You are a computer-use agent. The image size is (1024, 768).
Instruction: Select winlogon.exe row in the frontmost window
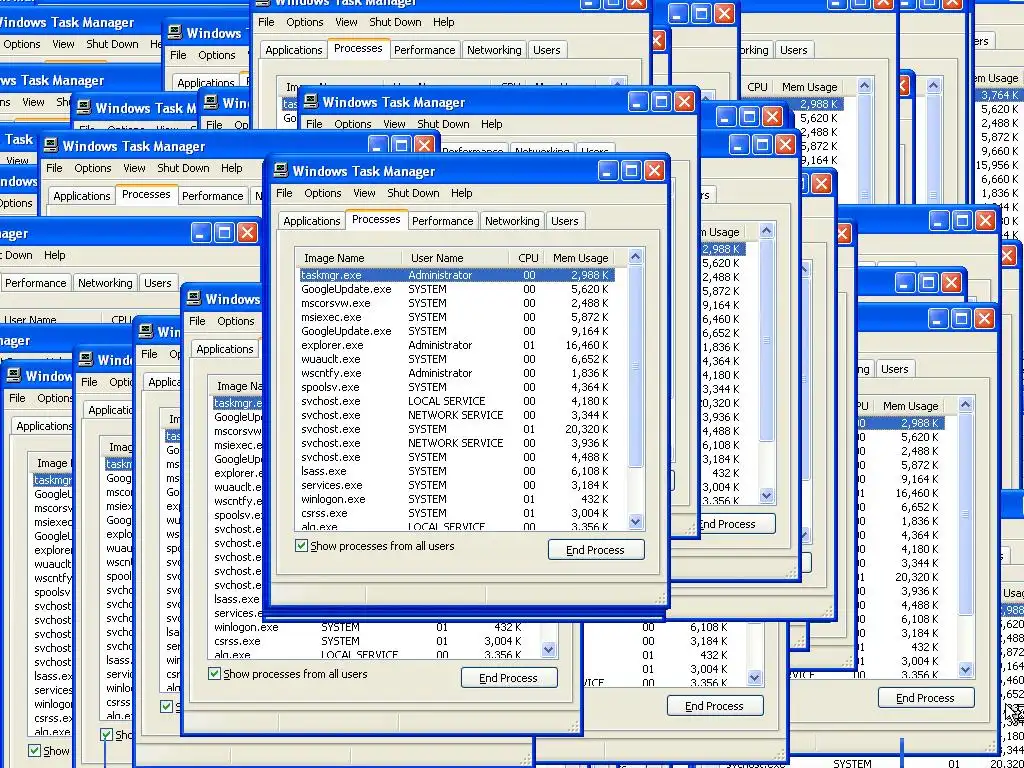click(456, 499)
